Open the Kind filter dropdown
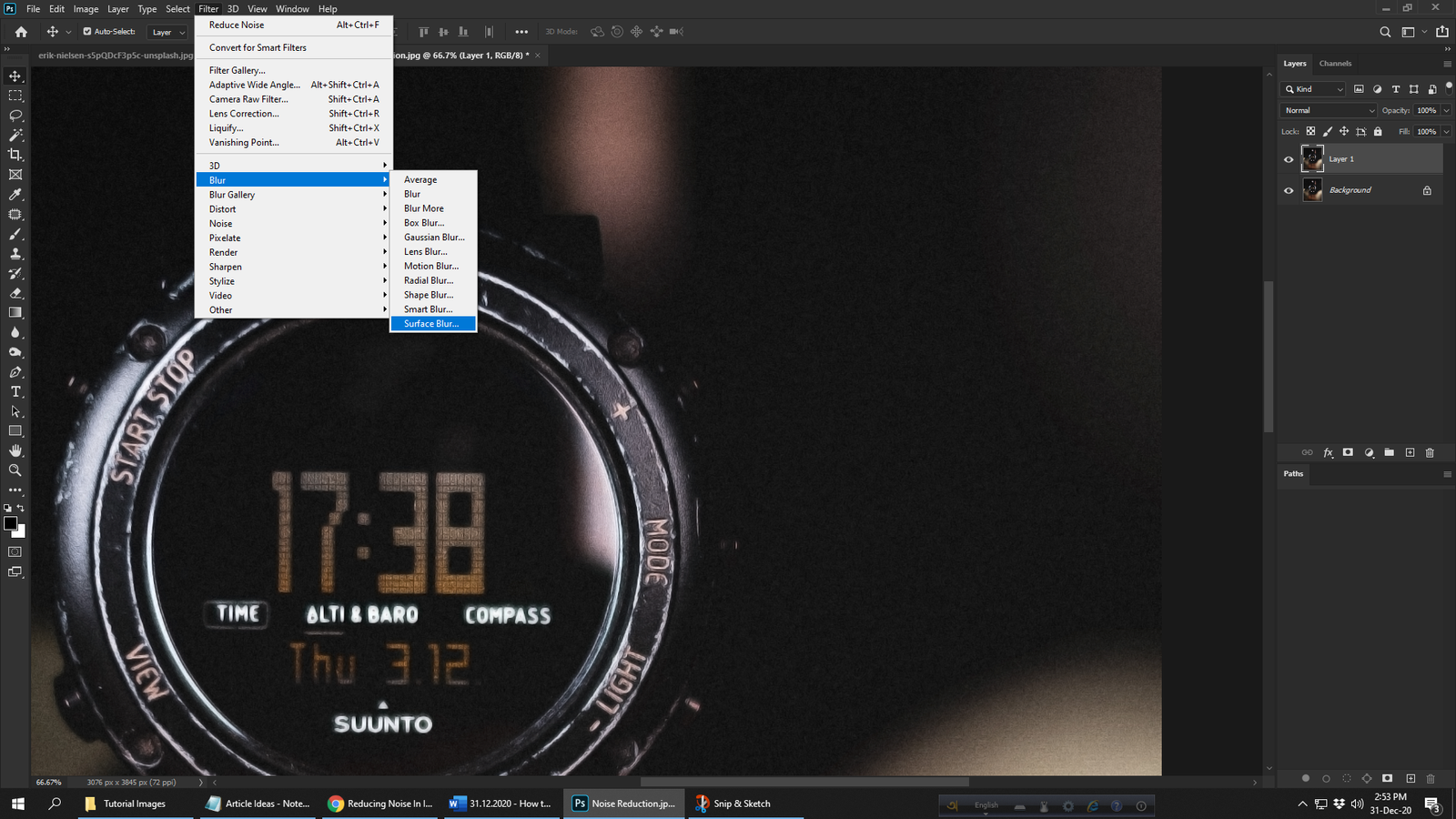 (1312, 89)
